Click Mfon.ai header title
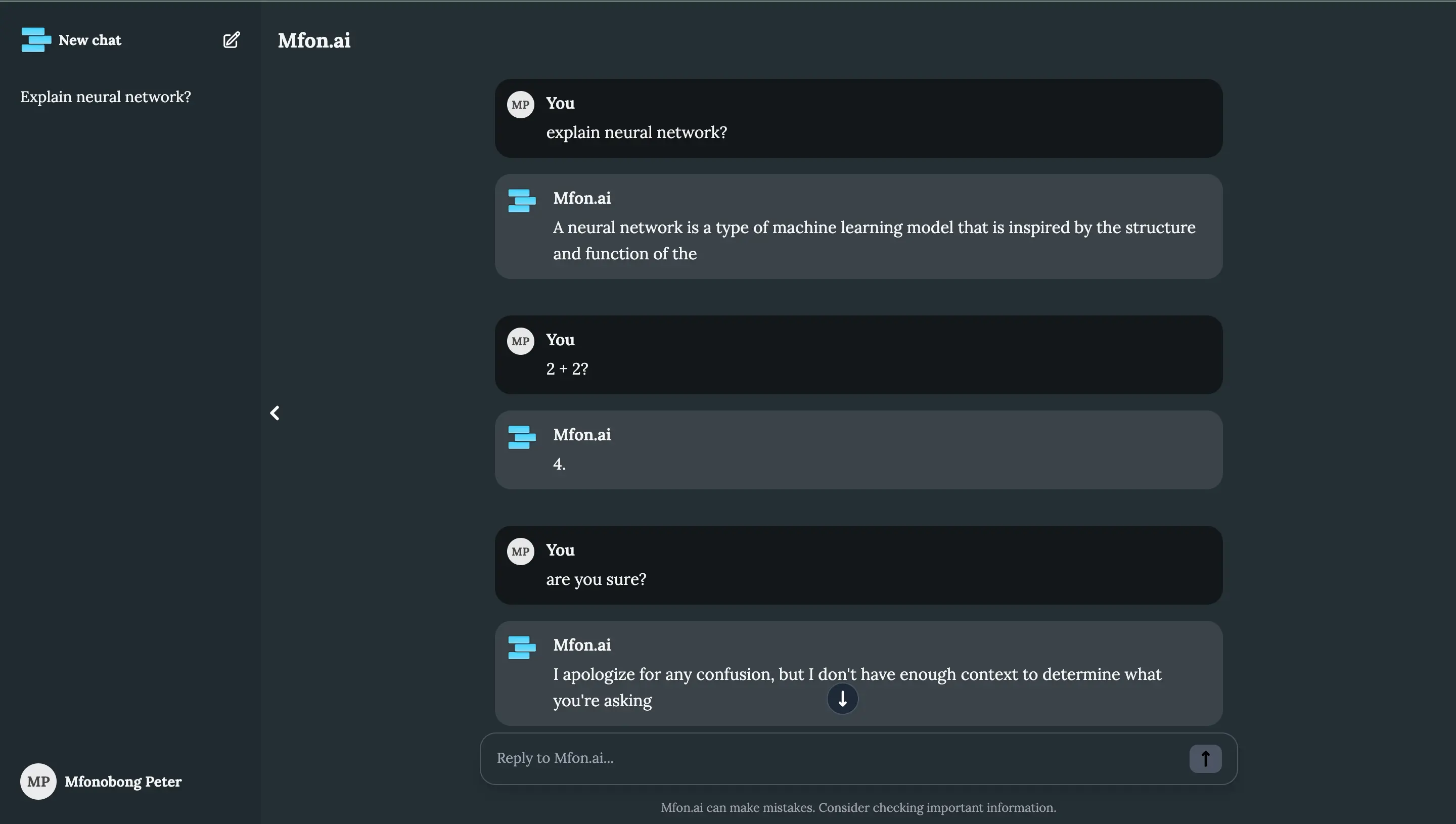This screenshot has height=824, width=1456. [314, 40]
